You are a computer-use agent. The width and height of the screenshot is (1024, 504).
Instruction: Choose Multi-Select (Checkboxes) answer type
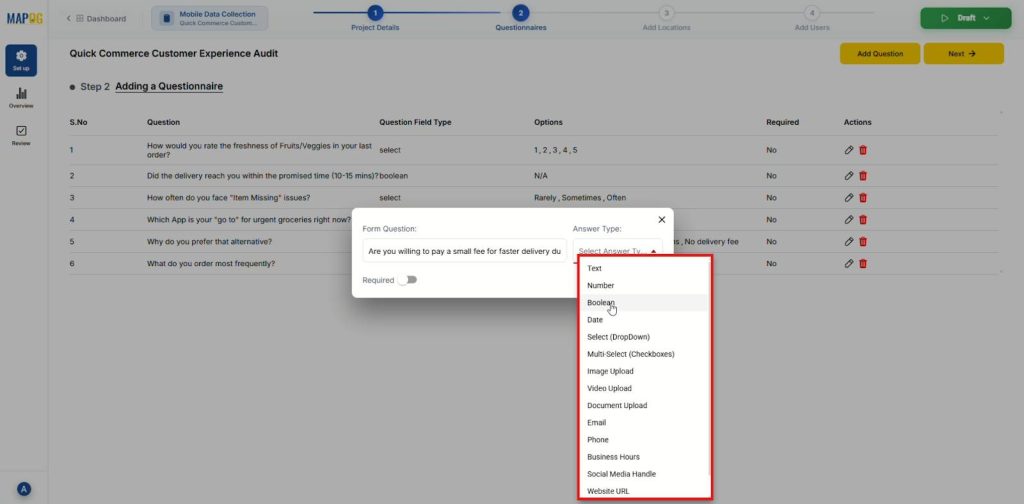[643, 354]
